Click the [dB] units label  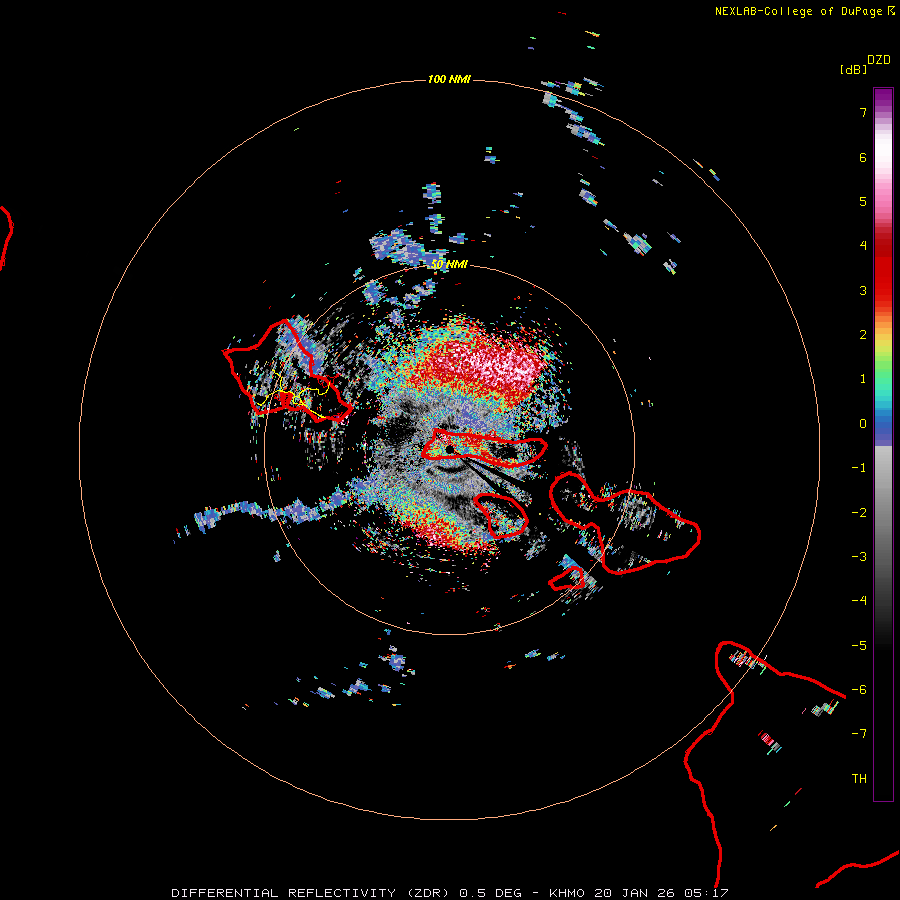tap(854, 69)
